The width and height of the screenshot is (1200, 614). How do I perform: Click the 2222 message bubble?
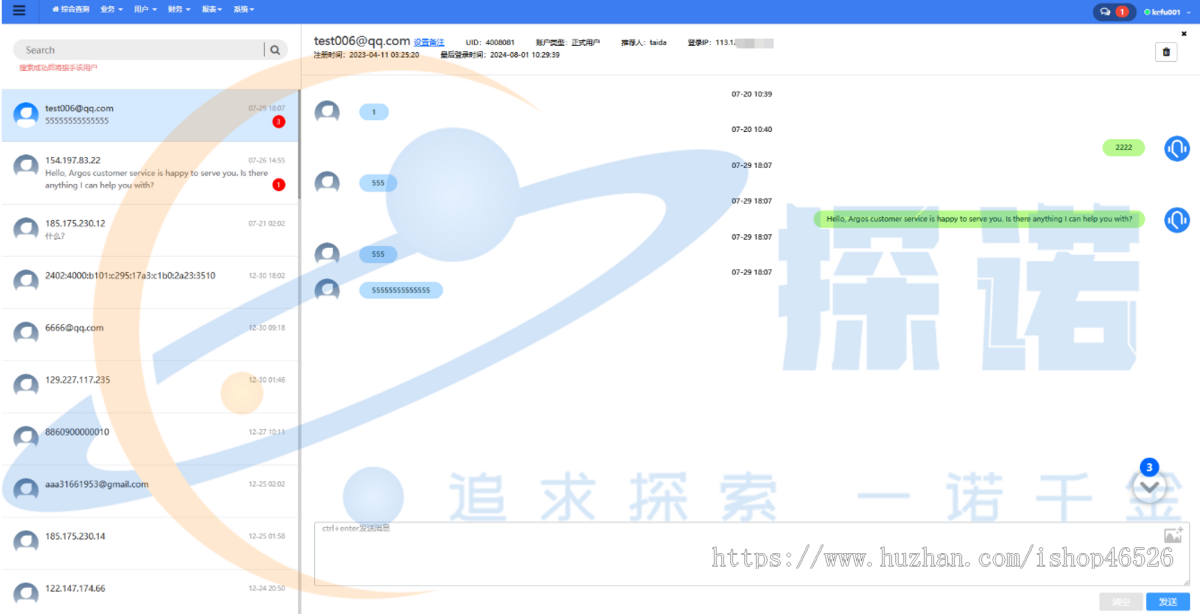pyautogui.click(x=1123, y=148)
